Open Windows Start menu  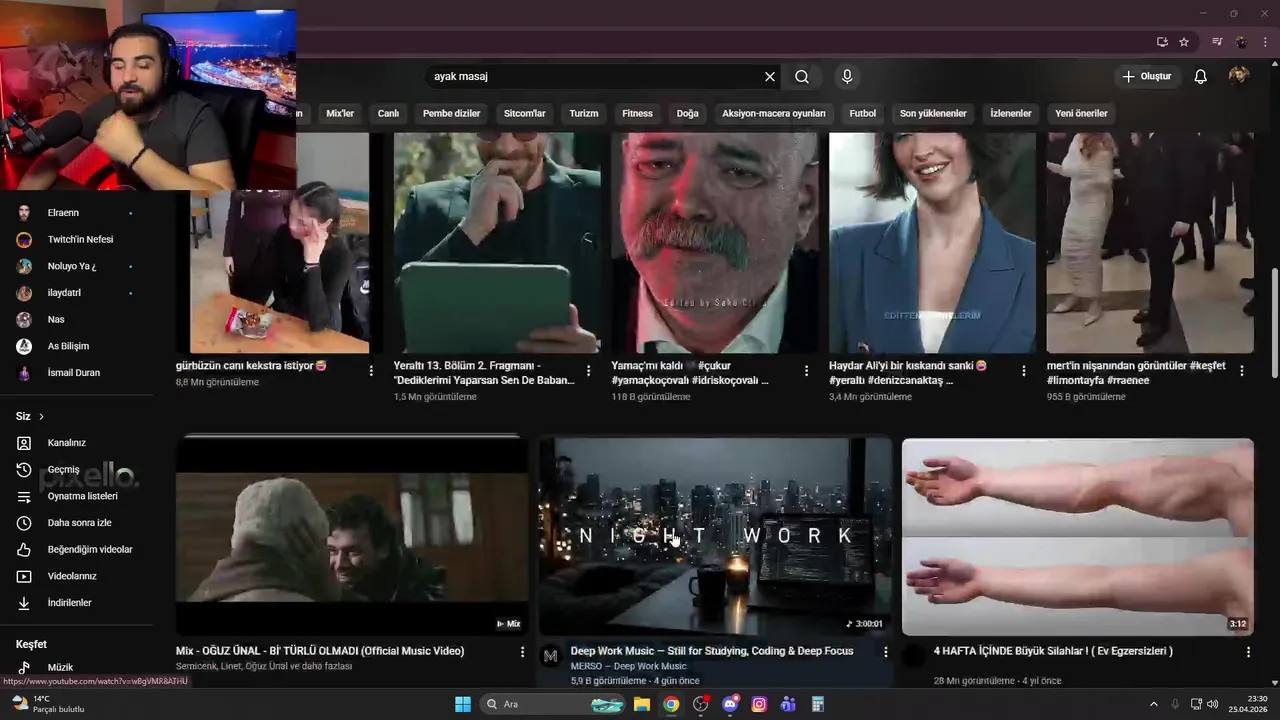pos(463,704)
